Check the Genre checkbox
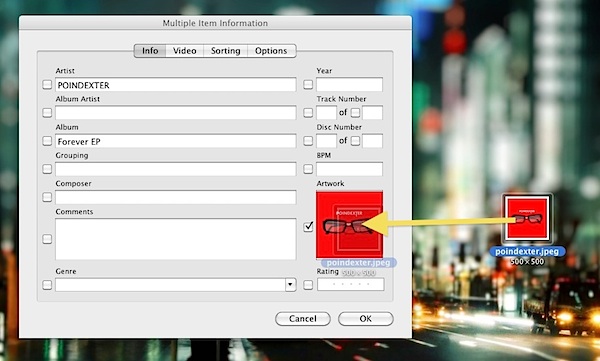Screen dimensions: 600x361 [x=47, y=285]
